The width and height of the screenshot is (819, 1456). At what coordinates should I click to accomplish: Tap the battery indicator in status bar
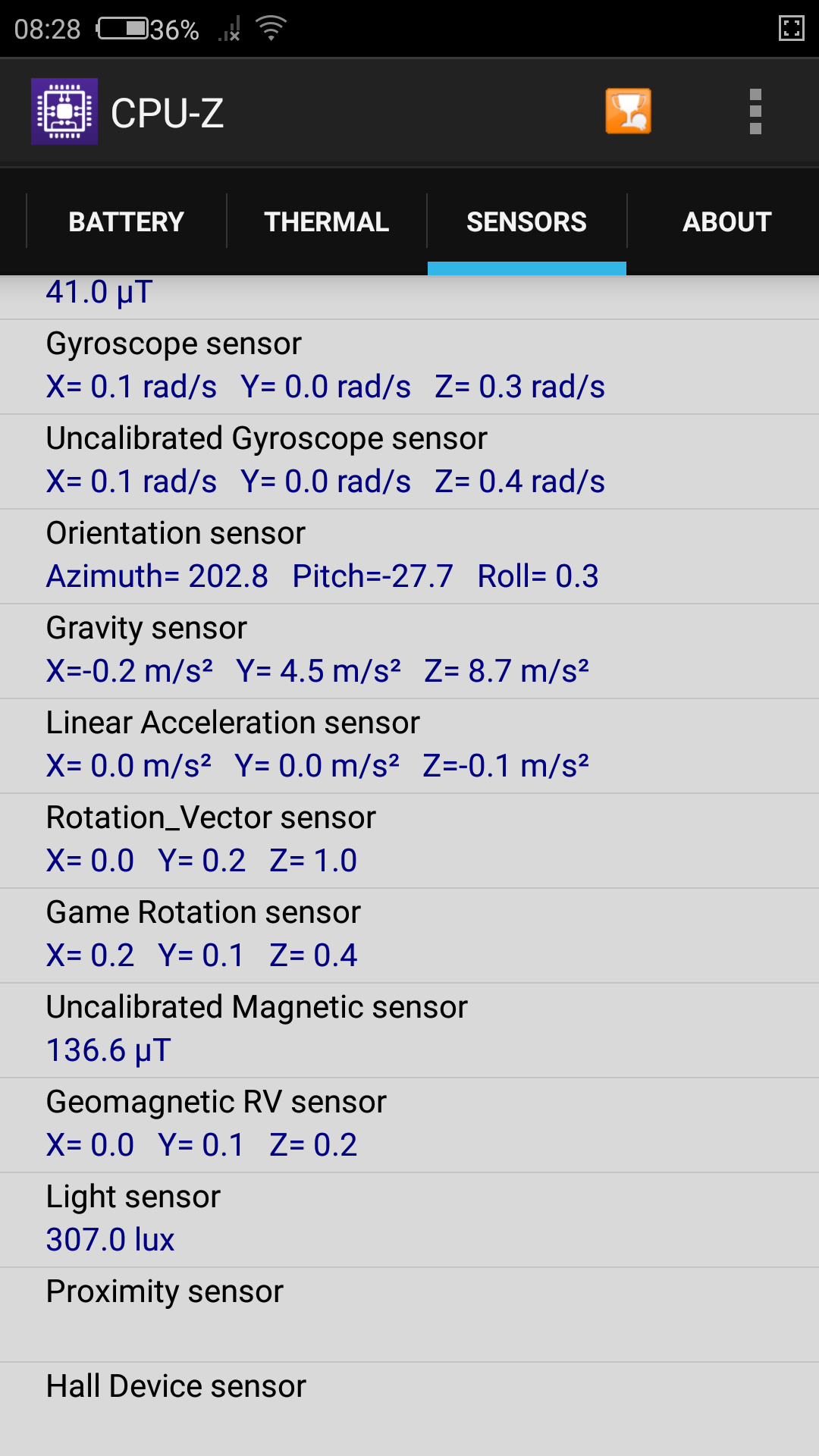pos(123,29)
